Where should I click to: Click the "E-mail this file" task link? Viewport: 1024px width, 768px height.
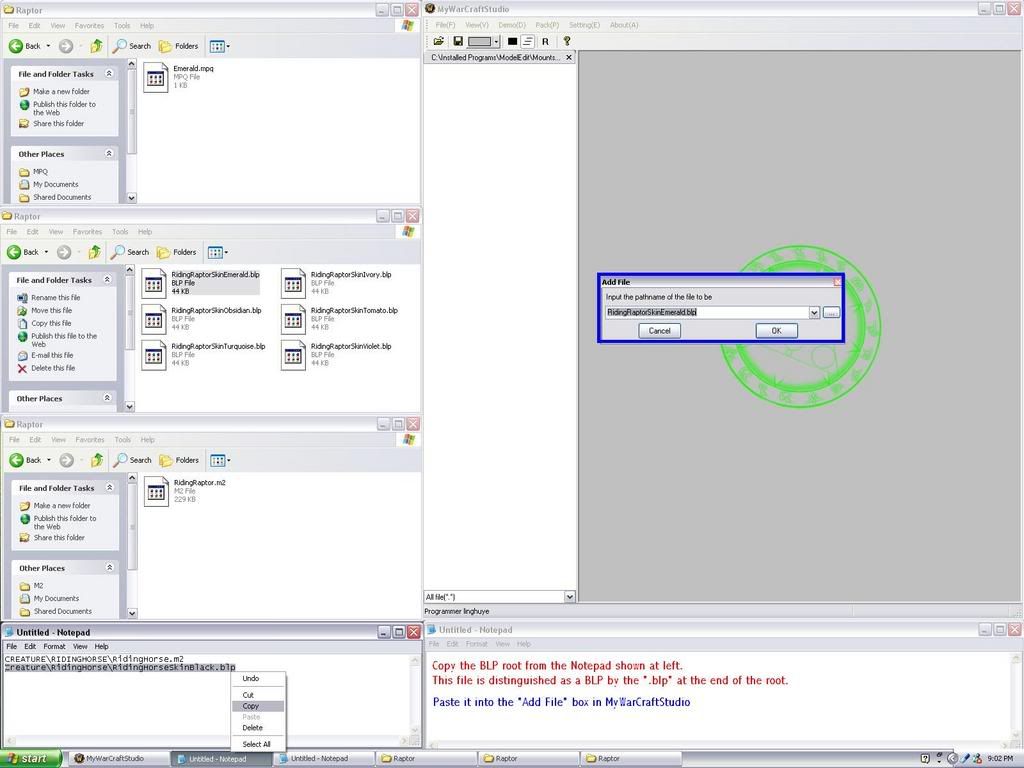click(x=52, y=355)
